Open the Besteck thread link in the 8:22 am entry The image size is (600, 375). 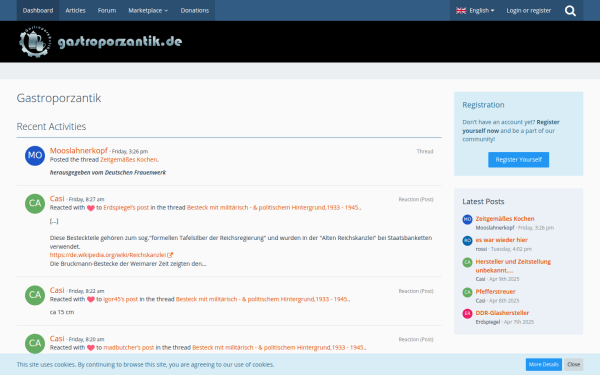[x=262, y=299]
